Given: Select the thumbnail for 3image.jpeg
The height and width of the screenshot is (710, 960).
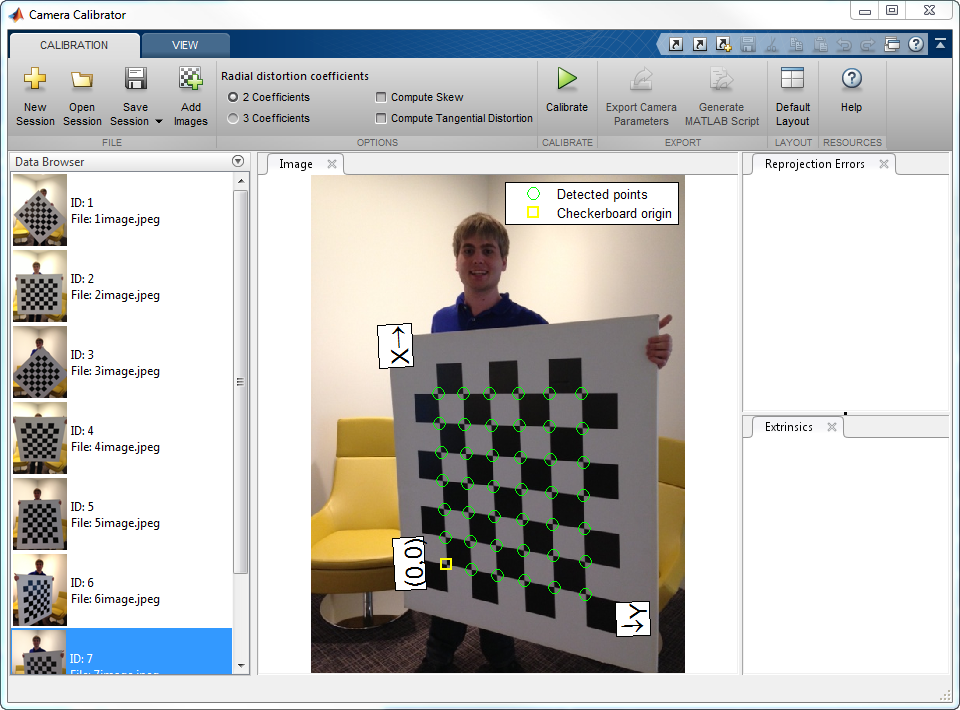Looking at the screenshot, I should pos(38,362).
